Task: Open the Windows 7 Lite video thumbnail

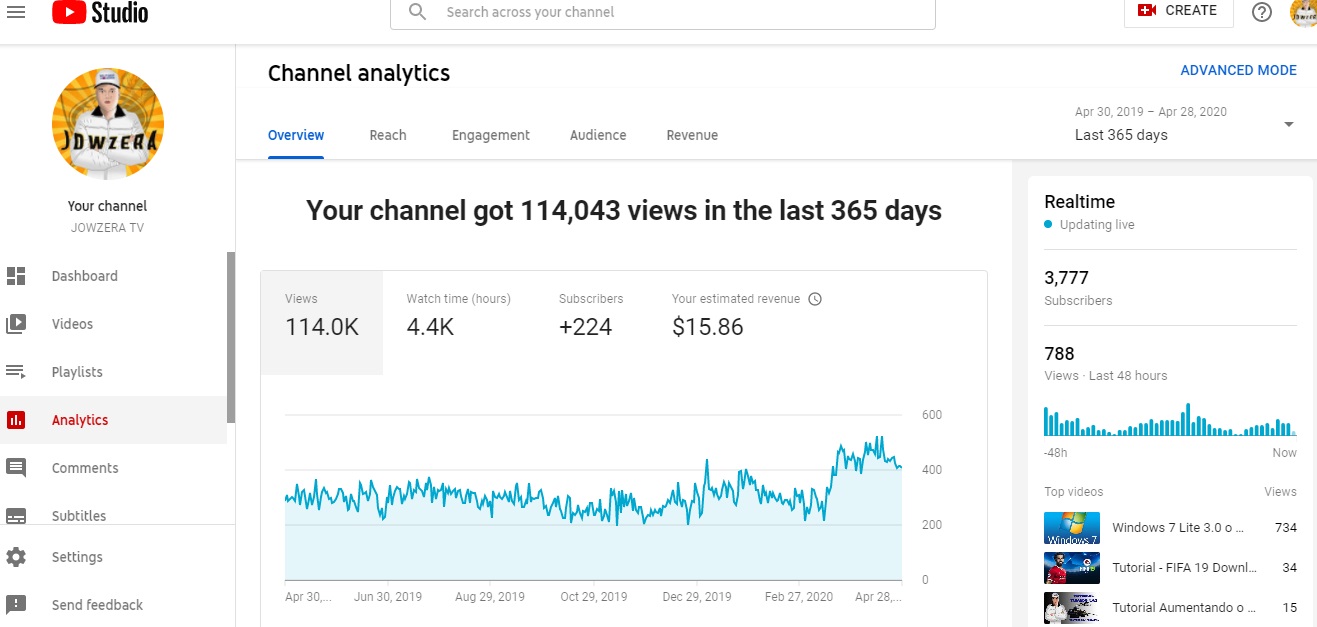Action: tap(1071, 527)
